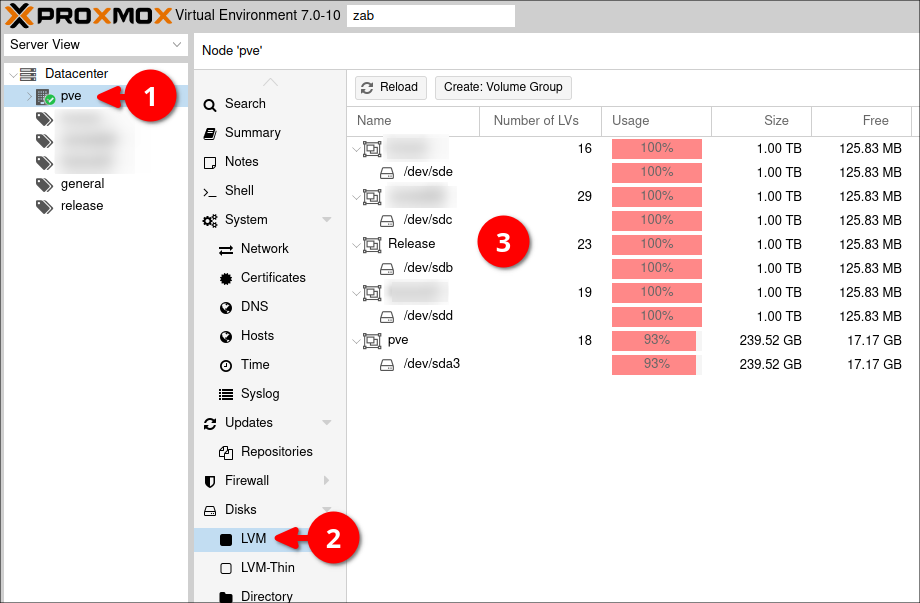Collapse the Release volume group row
The height and width of the screenshot is (603, 920).
click(x=356, y=245)
